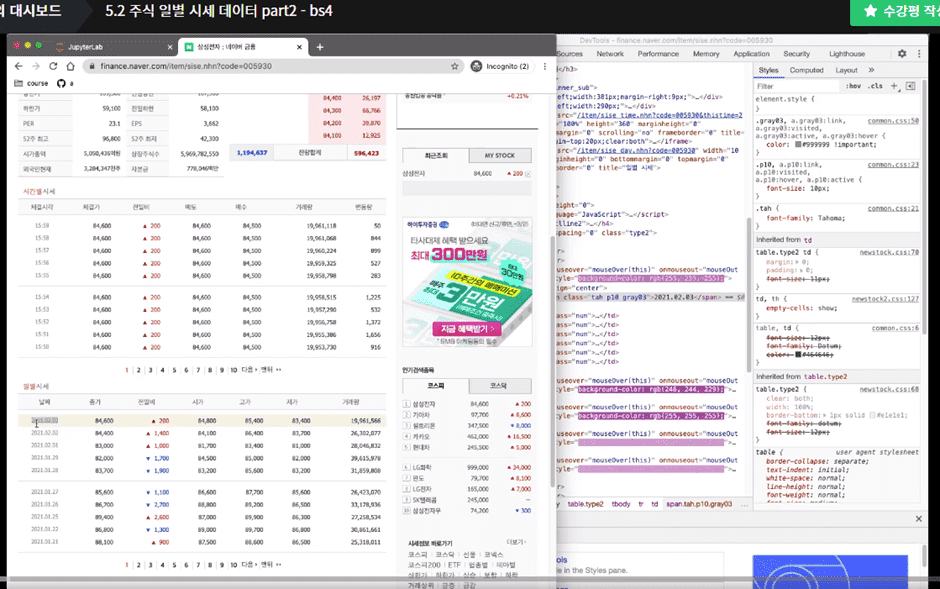Switch to the JupyterLab tab

tap(114, 47)
